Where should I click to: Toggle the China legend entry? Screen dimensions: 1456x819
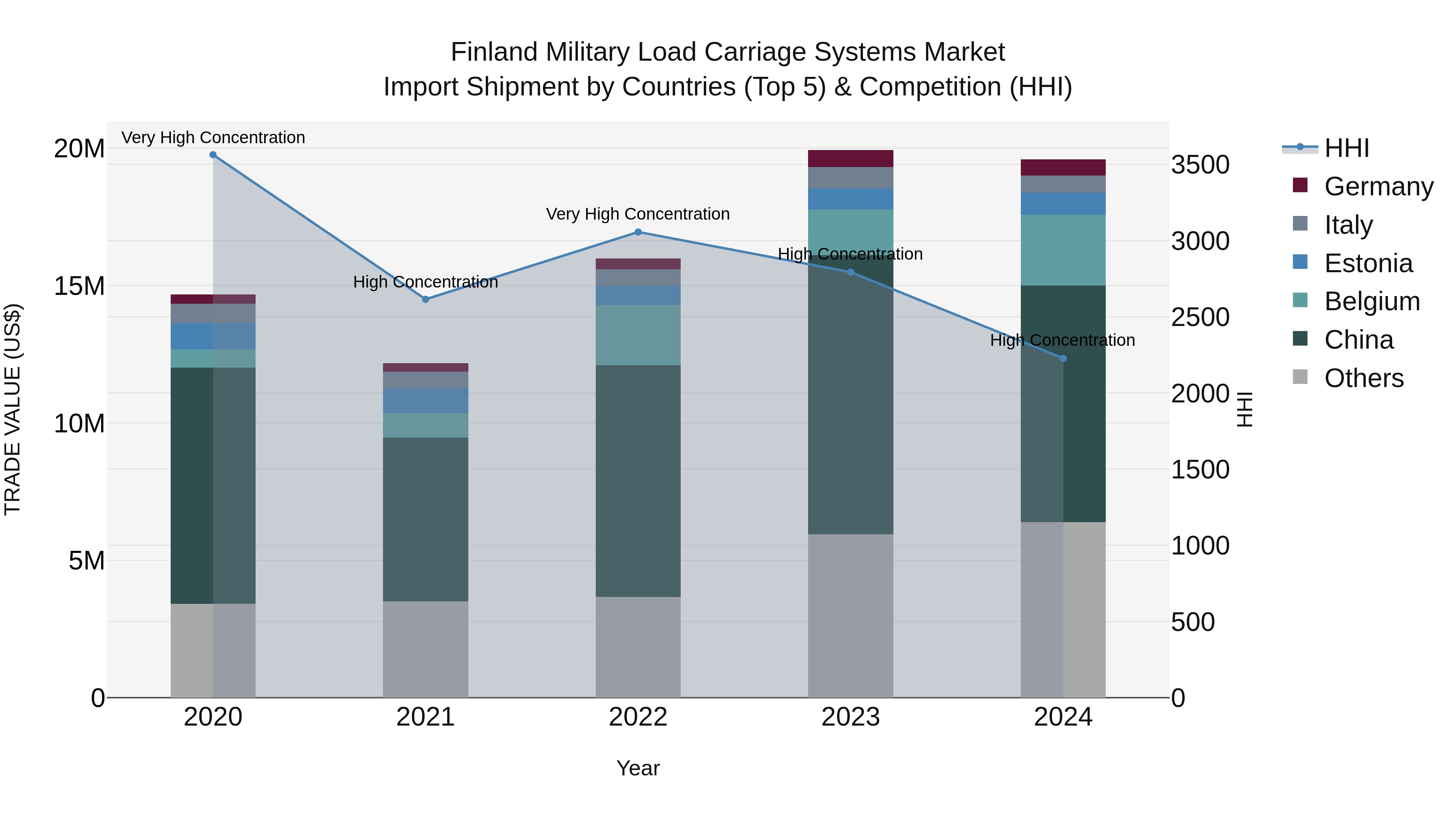click(1343, 340)
